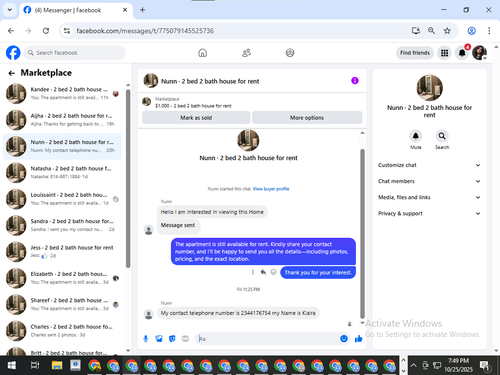Screen dimensions: 500x375
Task: Choose a GIF icon in composer
Action: click(x=185, y=339)
